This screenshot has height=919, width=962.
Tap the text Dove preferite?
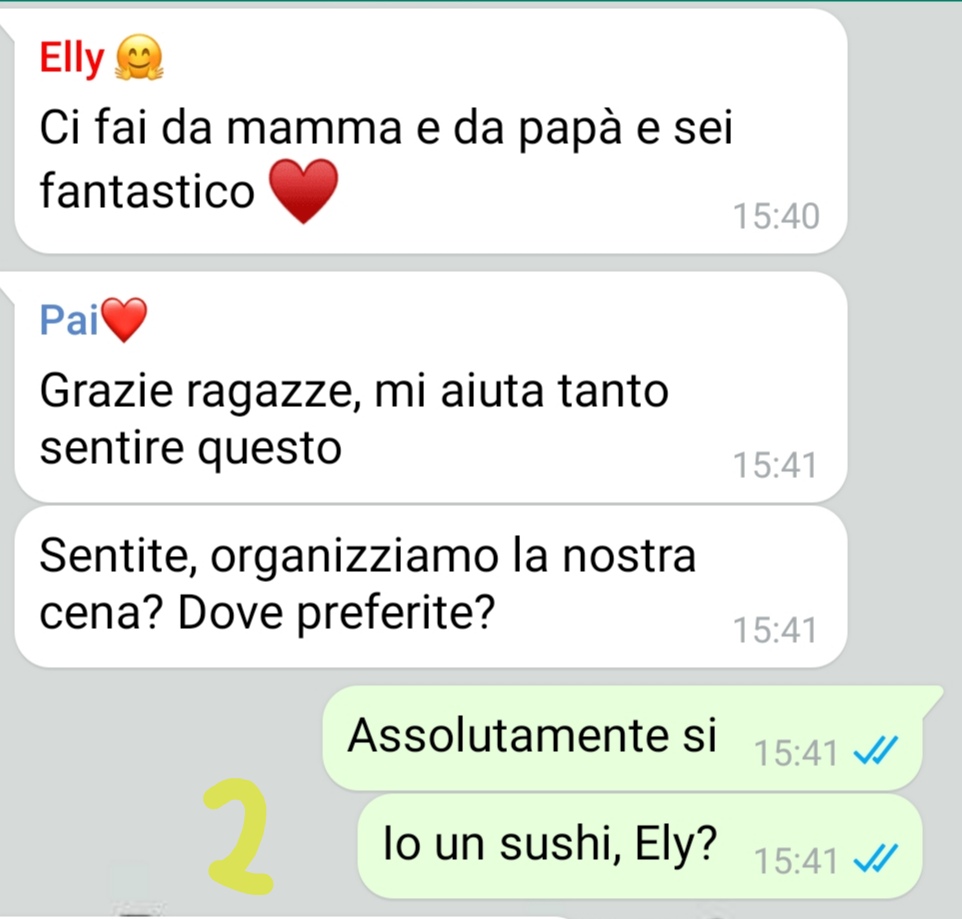click(336, 612)
